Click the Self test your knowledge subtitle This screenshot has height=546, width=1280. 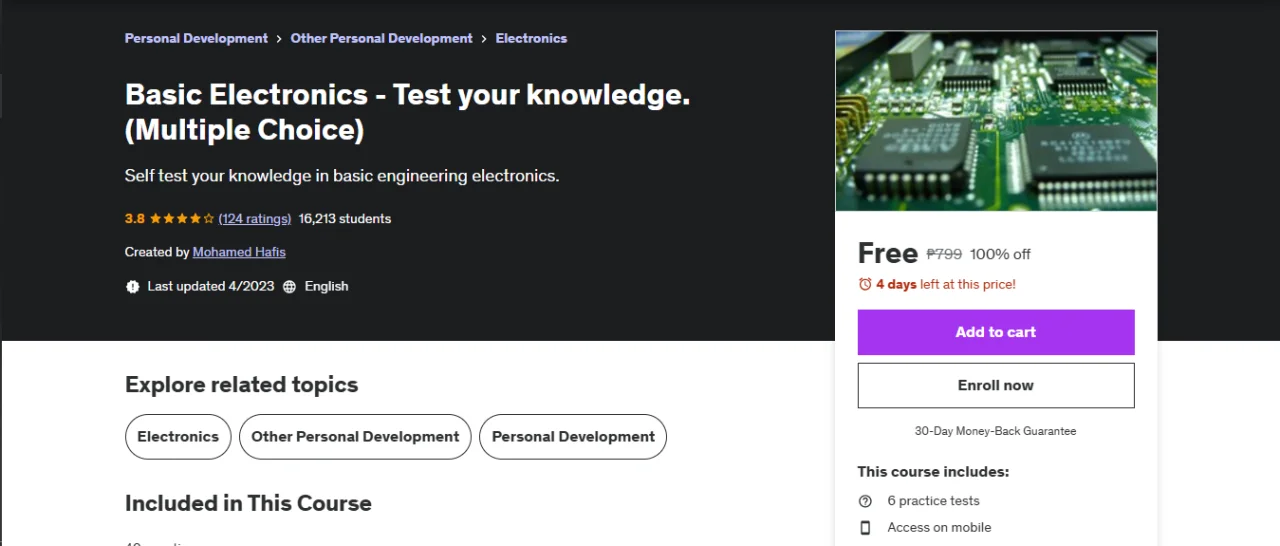click(x=342, y=176)
